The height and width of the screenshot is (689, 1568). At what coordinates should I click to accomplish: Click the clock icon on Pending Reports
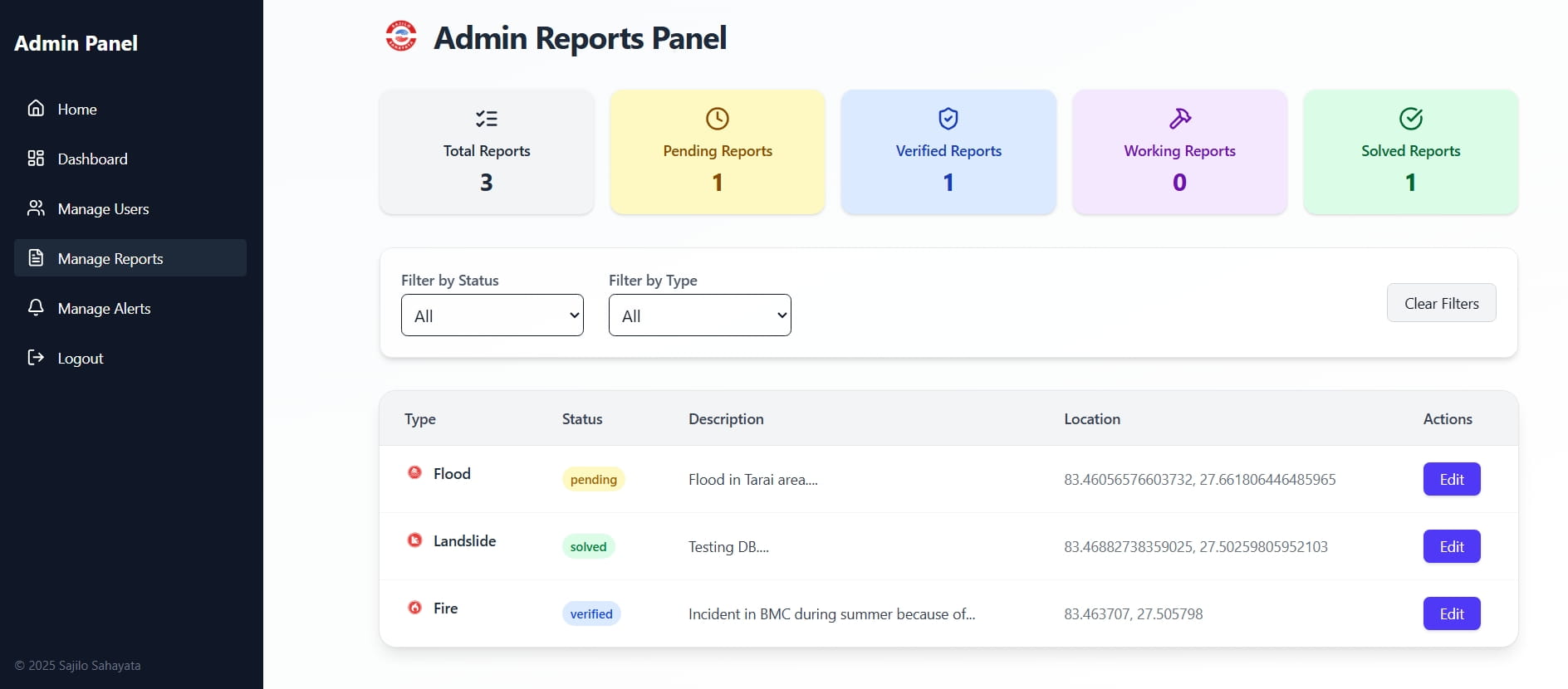tap(718, 119)
